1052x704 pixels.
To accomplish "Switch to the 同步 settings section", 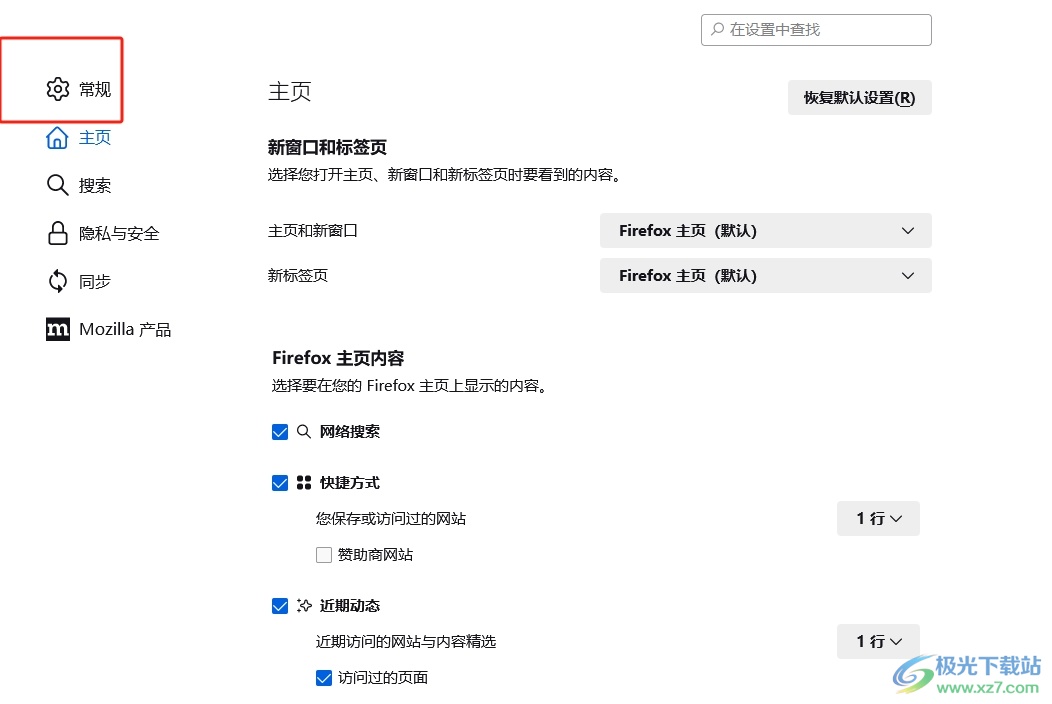I will point(94,281).
